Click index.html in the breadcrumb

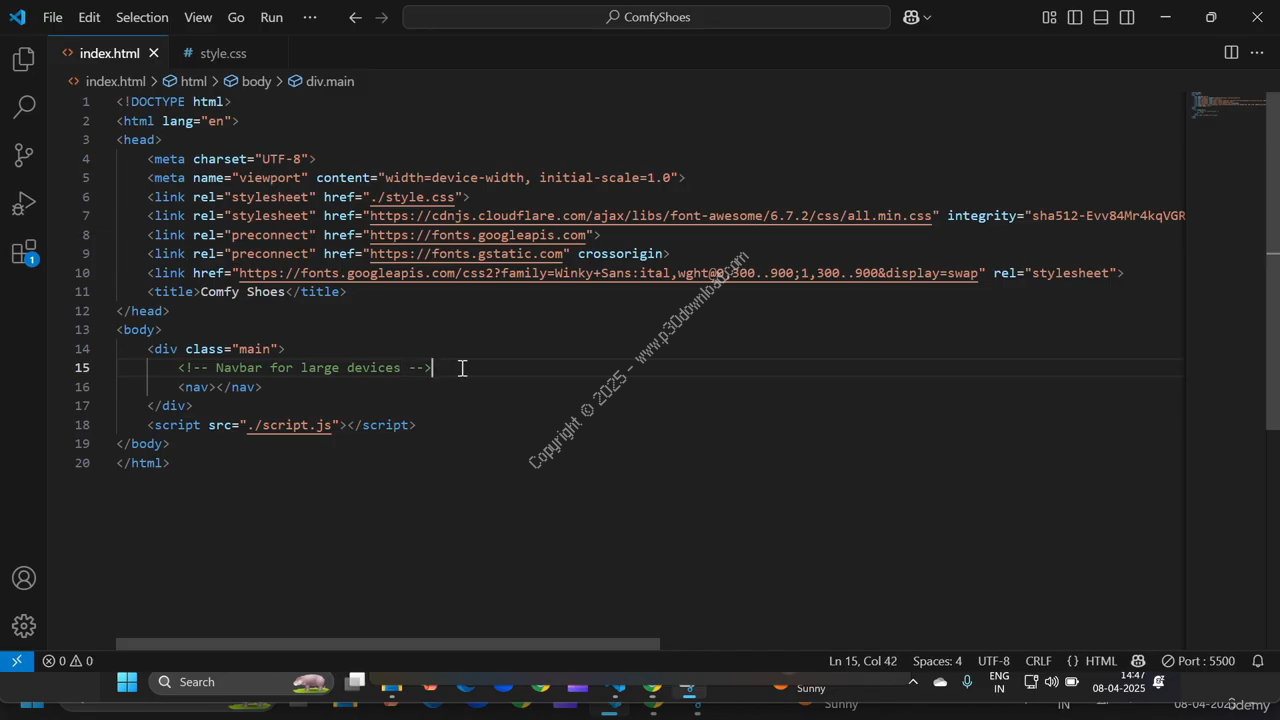[115, 81]
